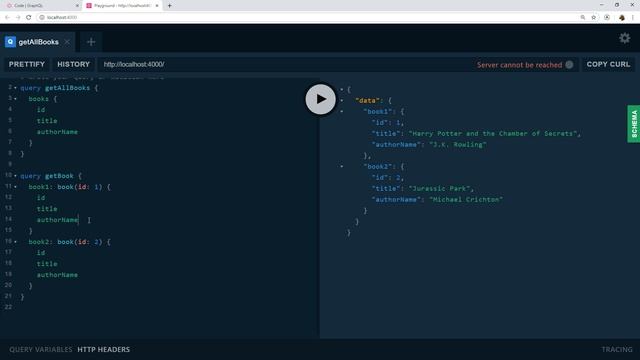Image resolution: width=640 pixels, height=360 pixels.
Task: Click getBook query name in editor
Action: (59, 176)
